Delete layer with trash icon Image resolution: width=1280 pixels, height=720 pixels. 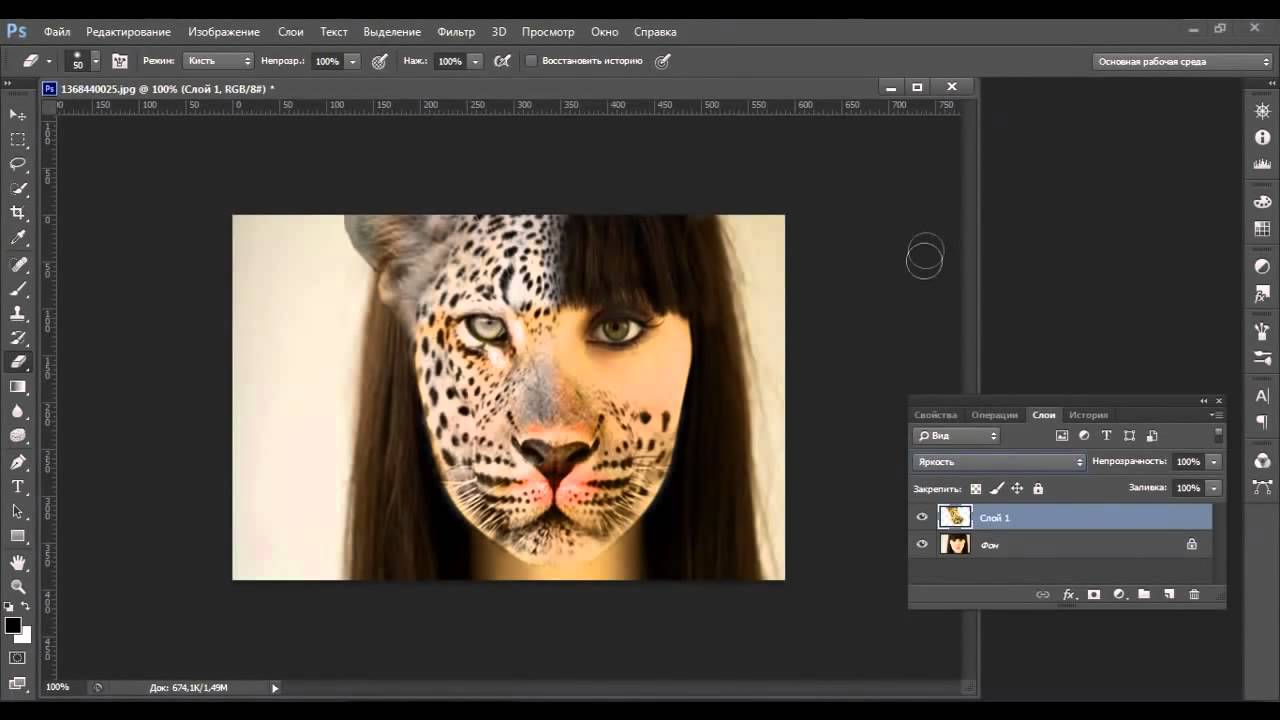(x=1193, y=594)
